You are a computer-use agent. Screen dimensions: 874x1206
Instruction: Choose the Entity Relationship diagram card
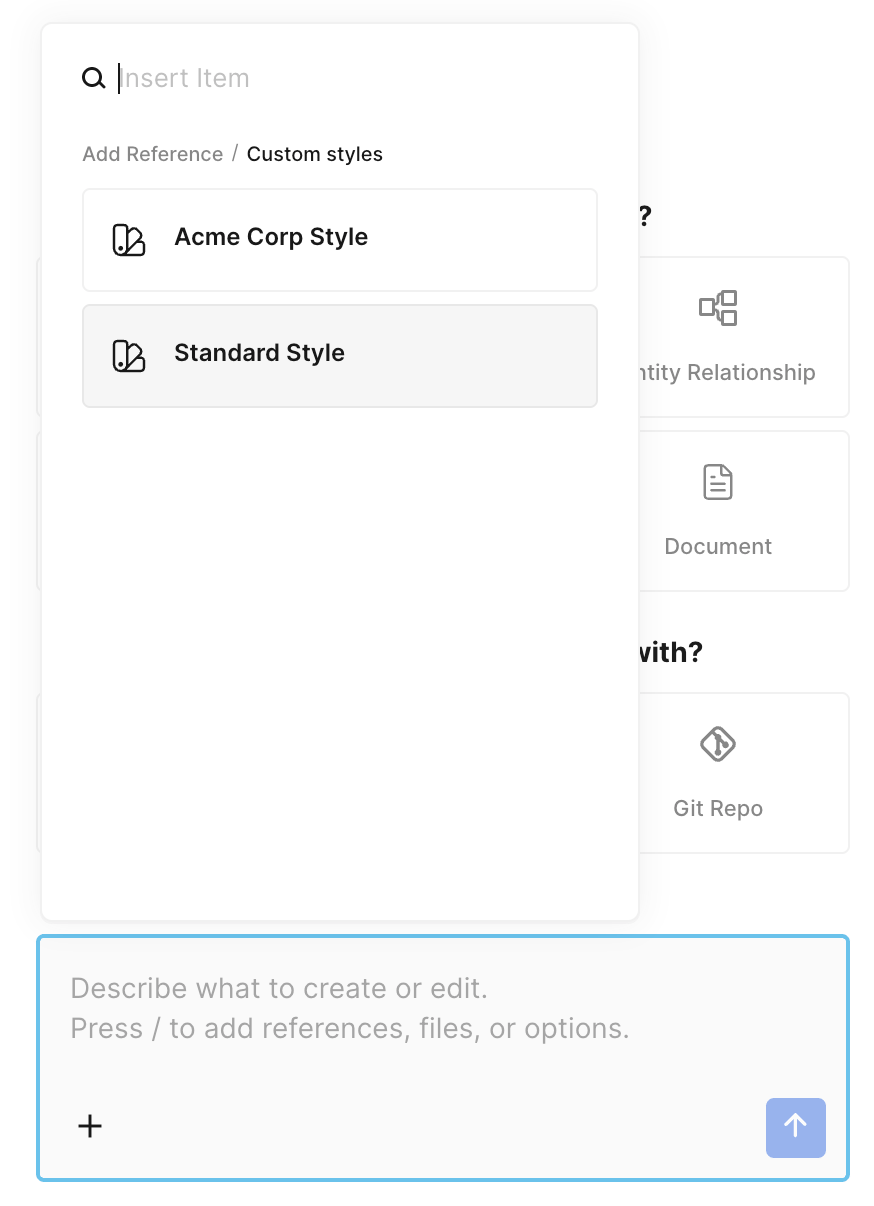pyautogui.click(x=743, y=337)
